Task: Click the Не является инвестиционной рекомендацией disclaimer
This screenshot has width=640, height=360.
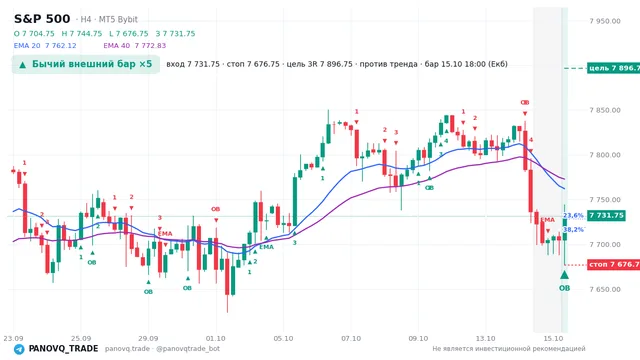Action: [x=509, y=349]
